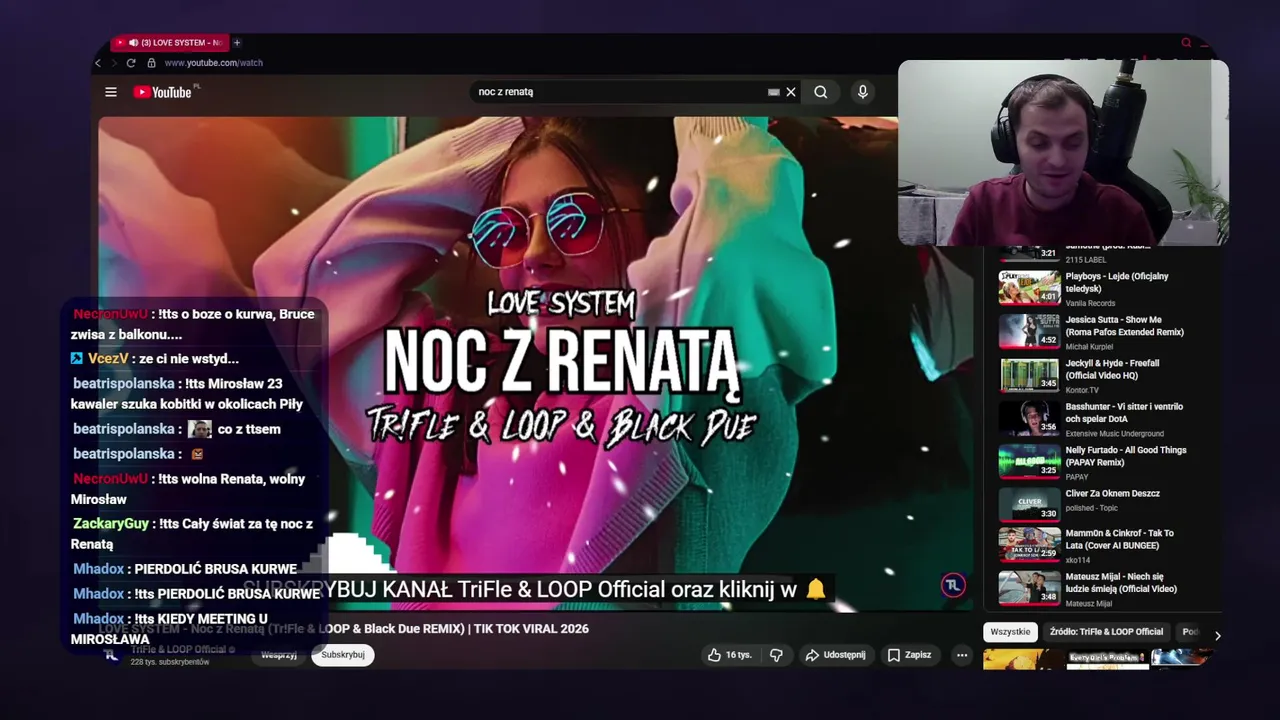Open Jessica Sutta - Show Me thumbnail

(x=1029, y=330)
